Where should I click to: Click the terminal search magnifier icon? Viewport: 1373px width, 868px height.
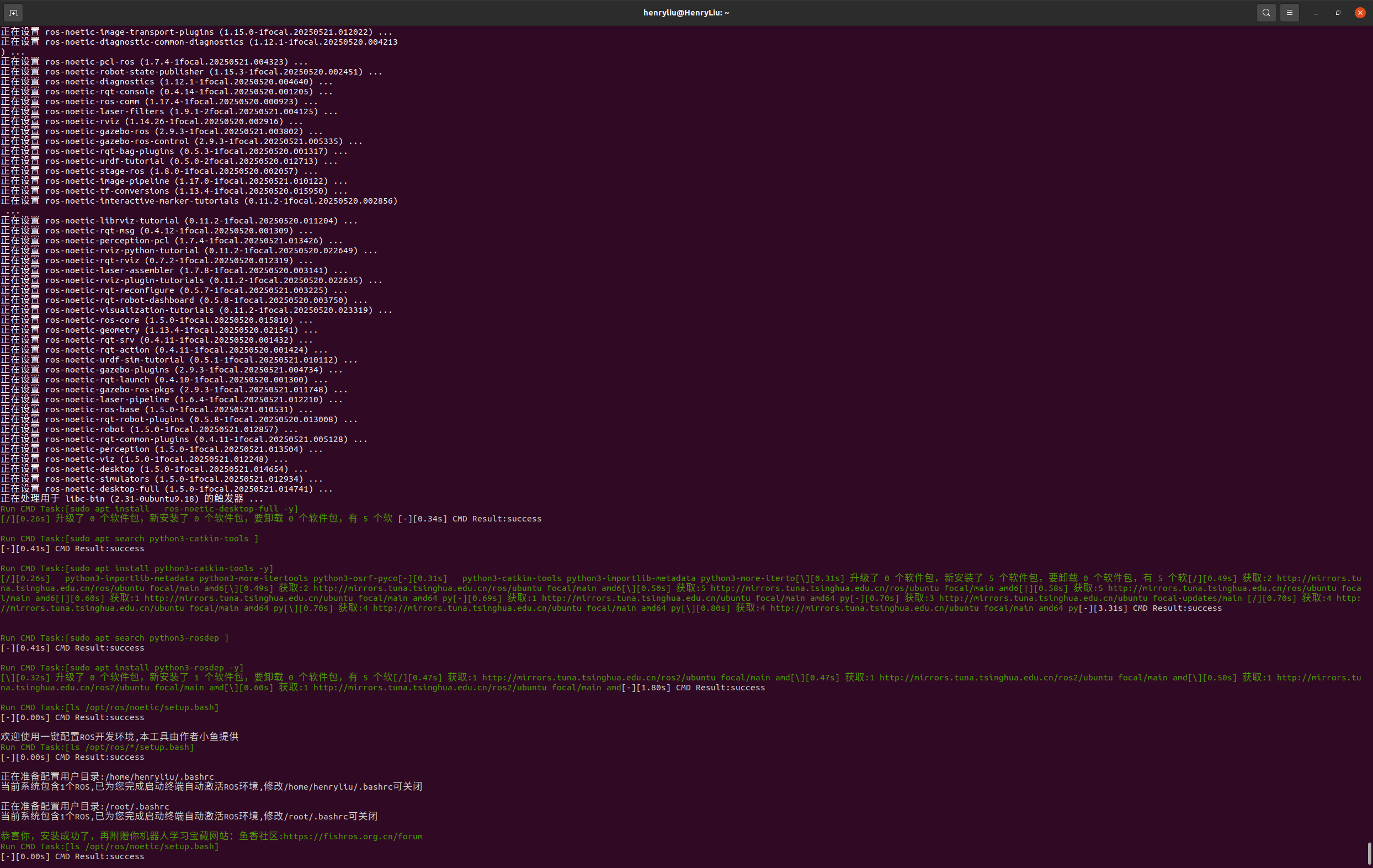[x=1266, y=13]
